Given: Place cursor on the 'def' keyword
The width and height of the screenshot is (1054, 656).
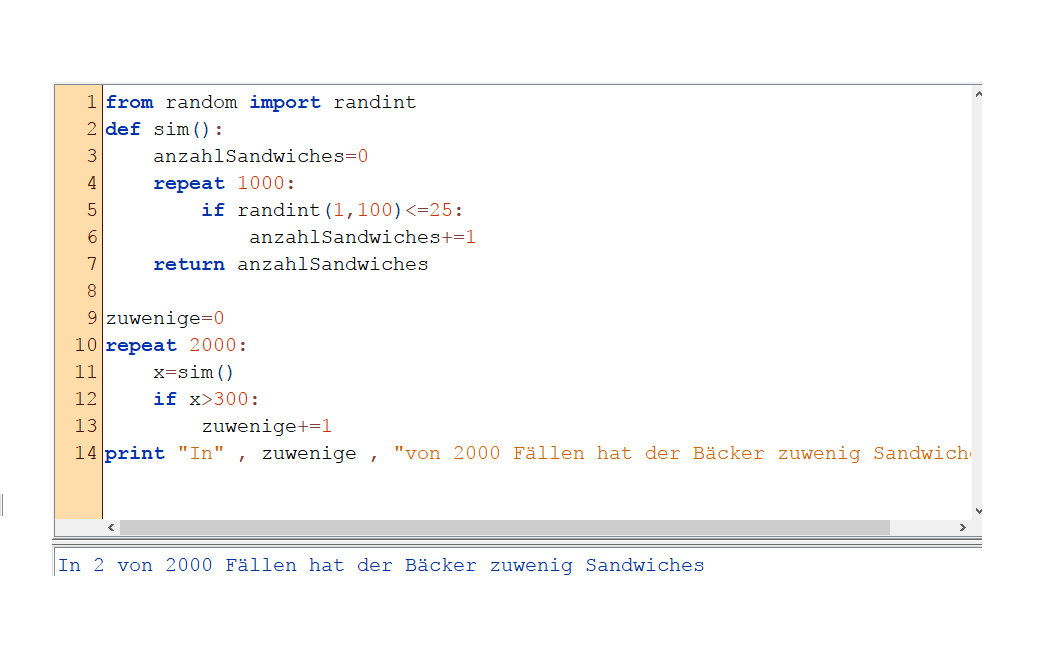Looking at the screenshot, I should tap(123, 129).
